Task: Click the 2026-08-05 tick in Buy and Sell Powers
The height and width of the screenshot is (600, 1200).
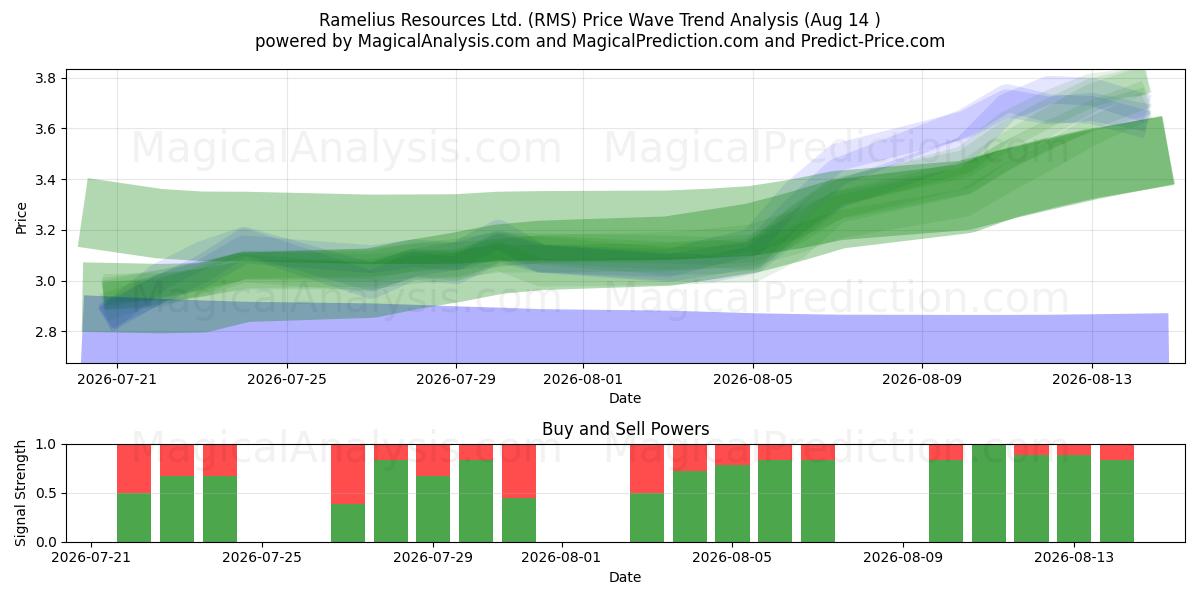Action: (732, 558)
